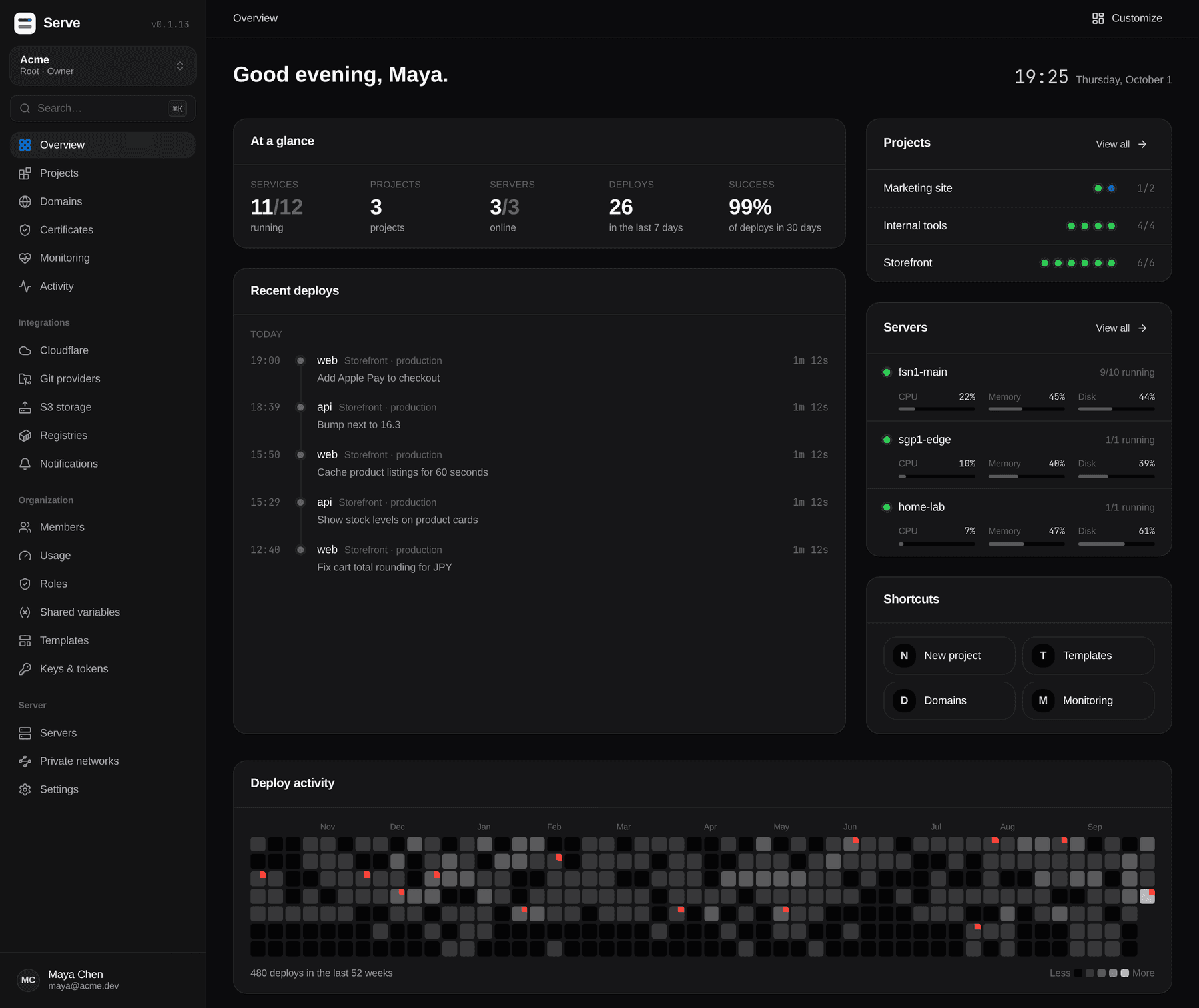
Task: Click the Domains globe icon in sidebar
Action: point(25,201)
